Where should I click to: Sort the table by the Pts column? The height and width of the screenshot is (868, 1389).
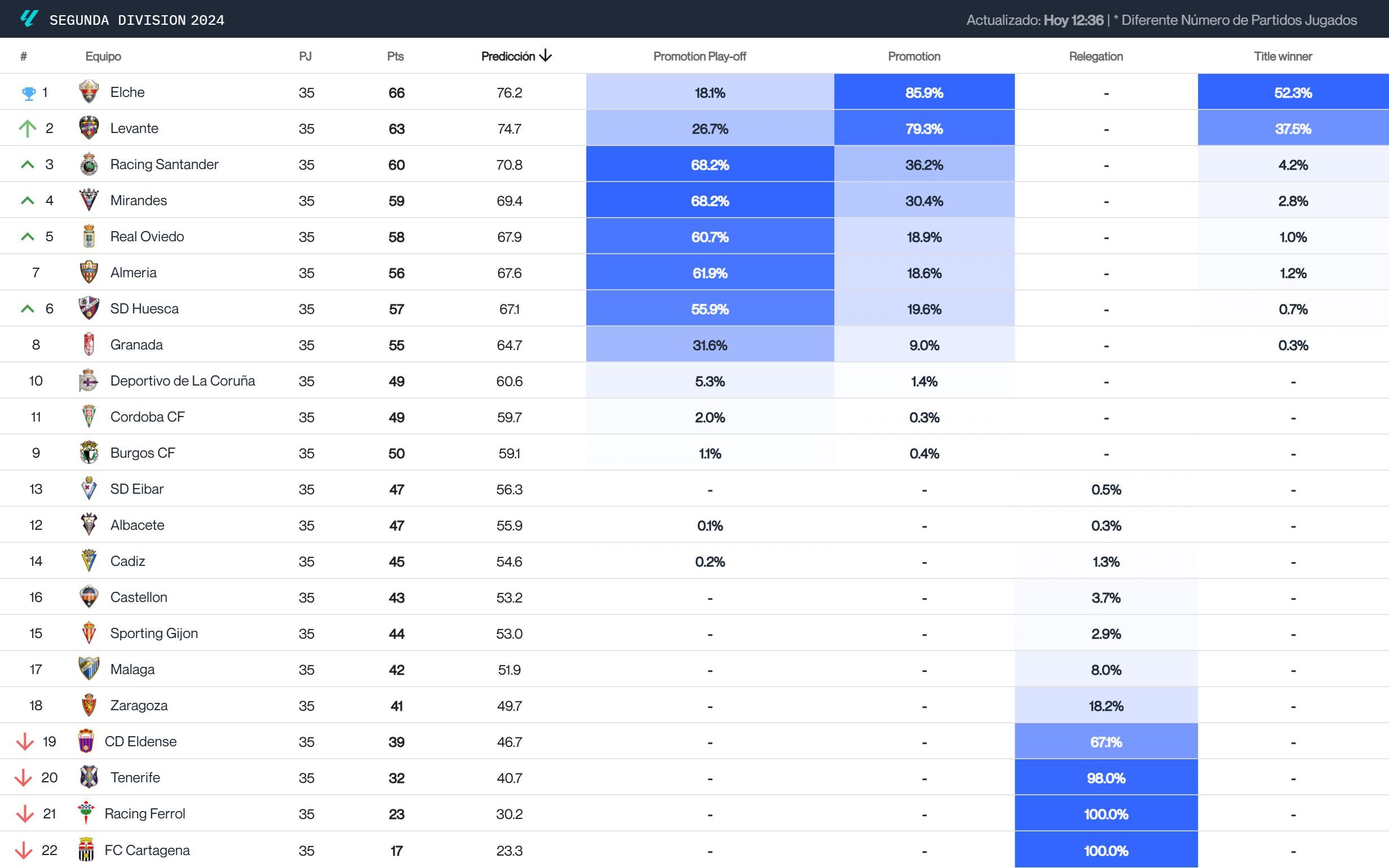point(396,56)
